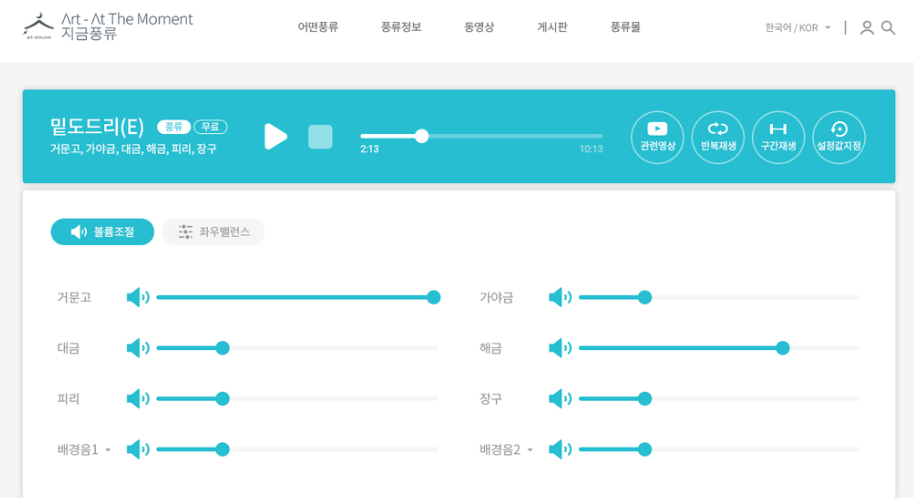
Task: Expand the 배경음1 dropdown arrow
Action: pyautogui.click(x=108, y=450)
